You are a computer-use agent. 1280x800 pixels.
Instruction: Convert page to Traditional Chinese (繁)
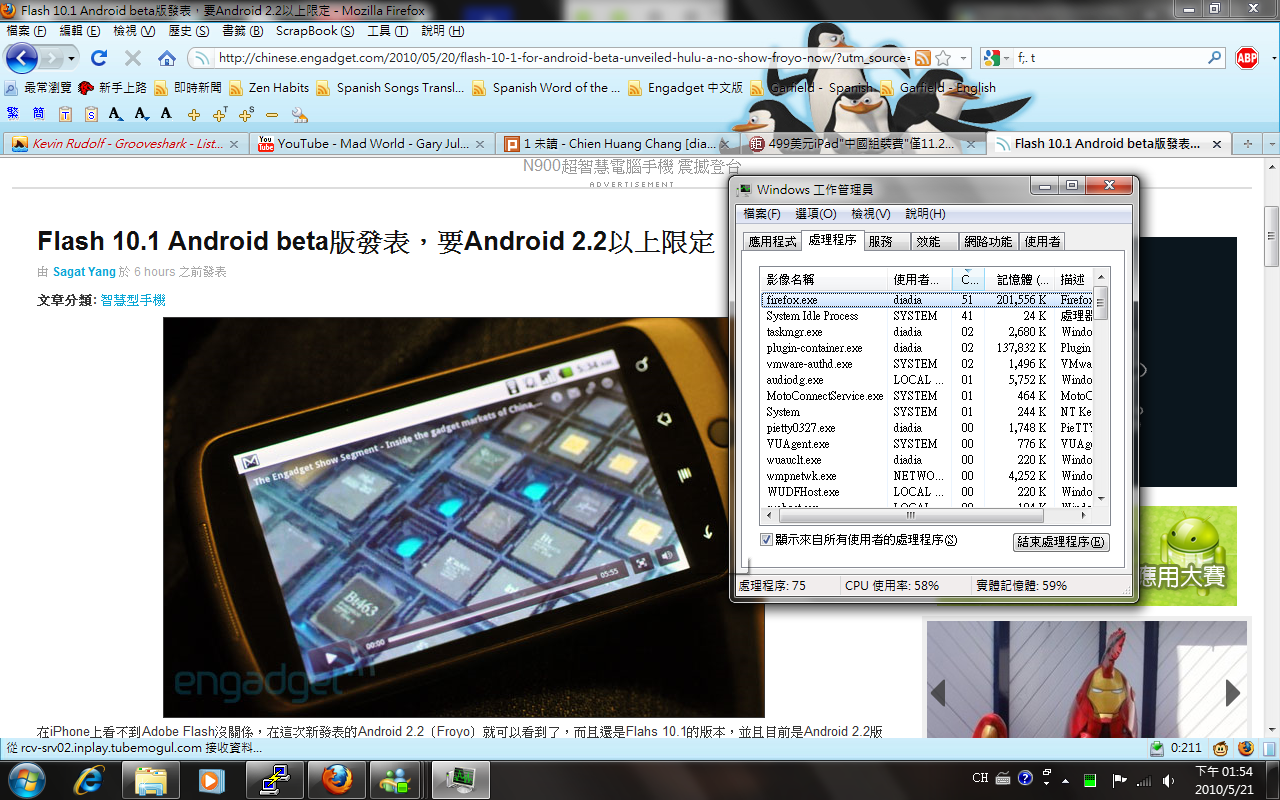[x=13, y=113]
